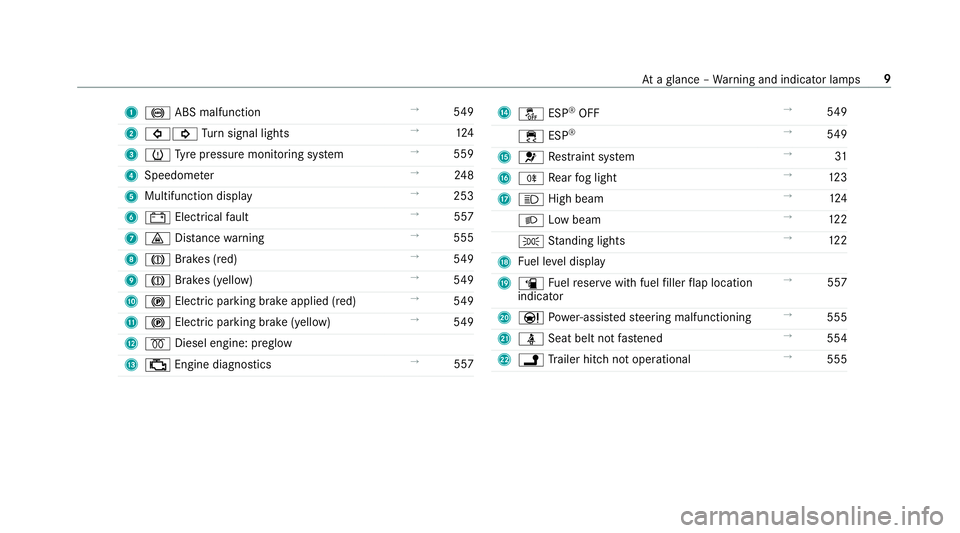Follow page 31 reference for Restraint system
The height and width of the screenshot is (533, 960).
[x=841, y=157]
